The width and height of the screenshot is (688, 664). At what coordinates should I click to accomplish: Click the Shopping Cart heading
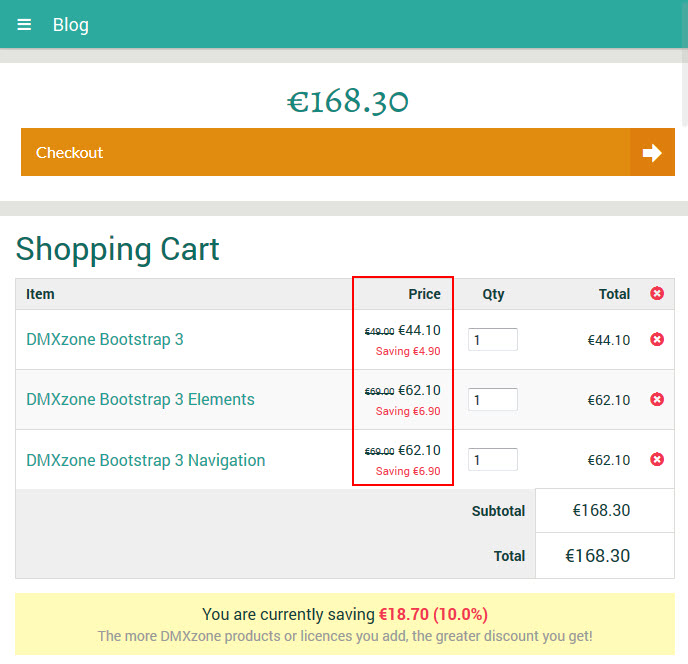[118, 249]
